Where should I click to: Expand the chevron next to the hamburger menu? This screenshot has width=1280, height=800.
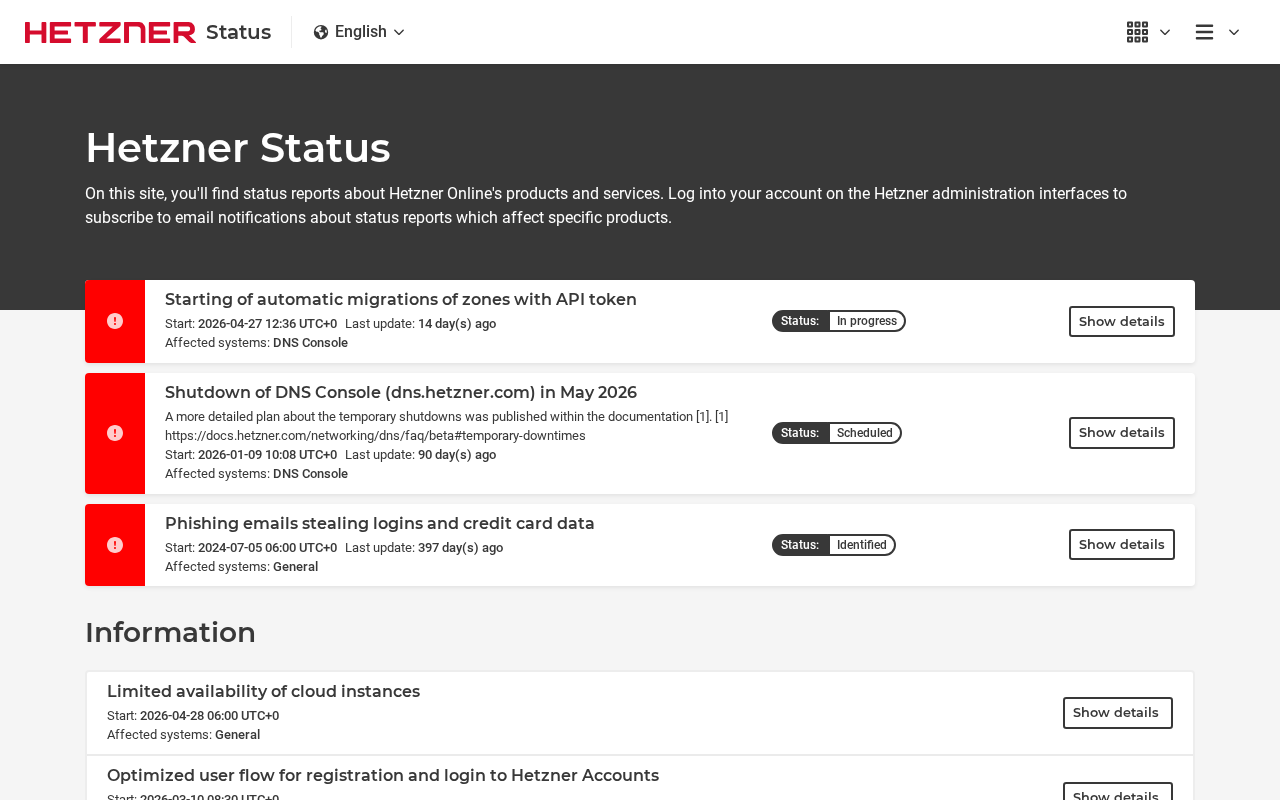click(x=1234, y=32)
